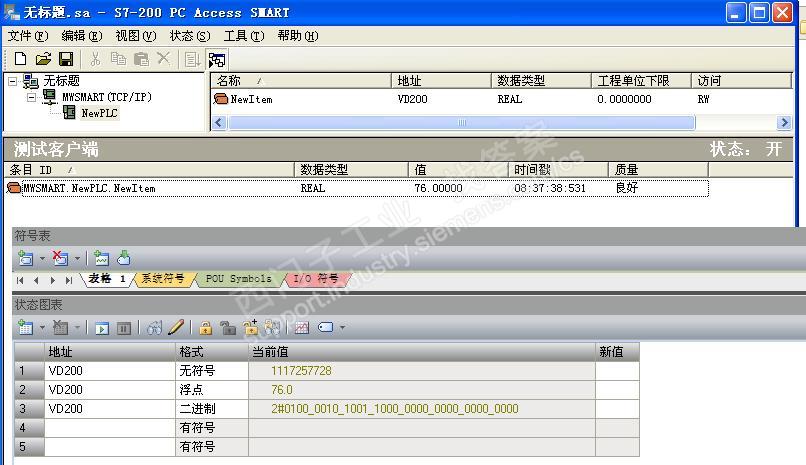Viewport: 806px width, 465px height.
Task: Click the Cut scissors icon
Action: tap(95, 59)
